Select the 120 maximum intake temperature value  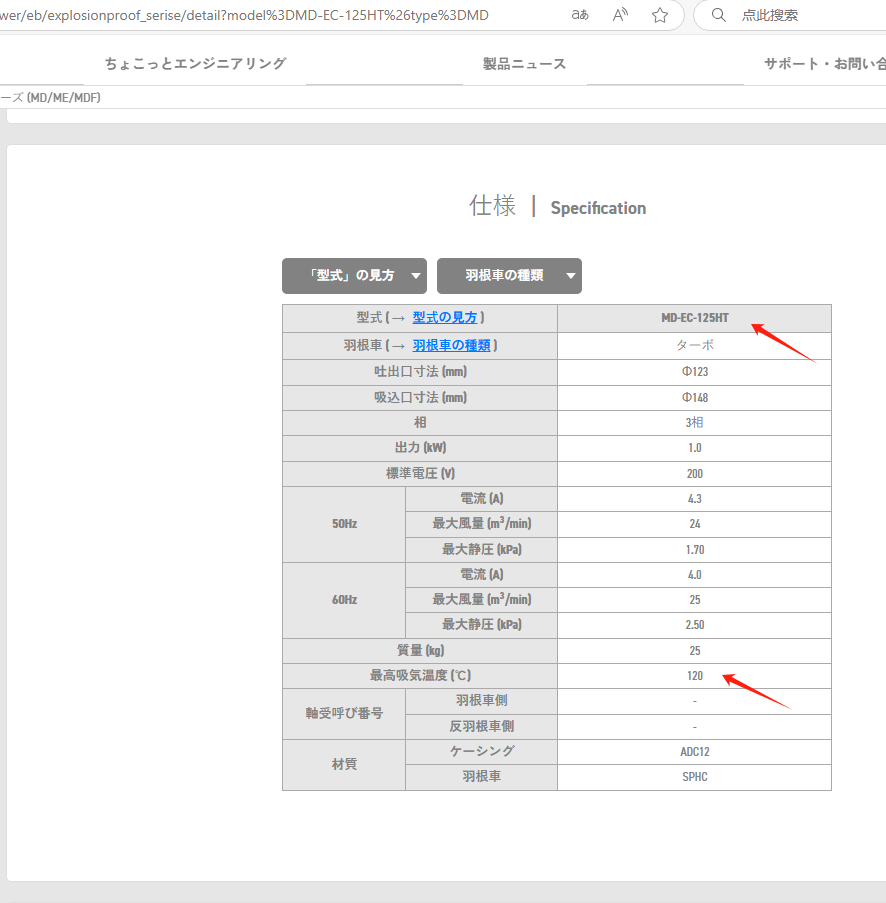tap(694, 675)
